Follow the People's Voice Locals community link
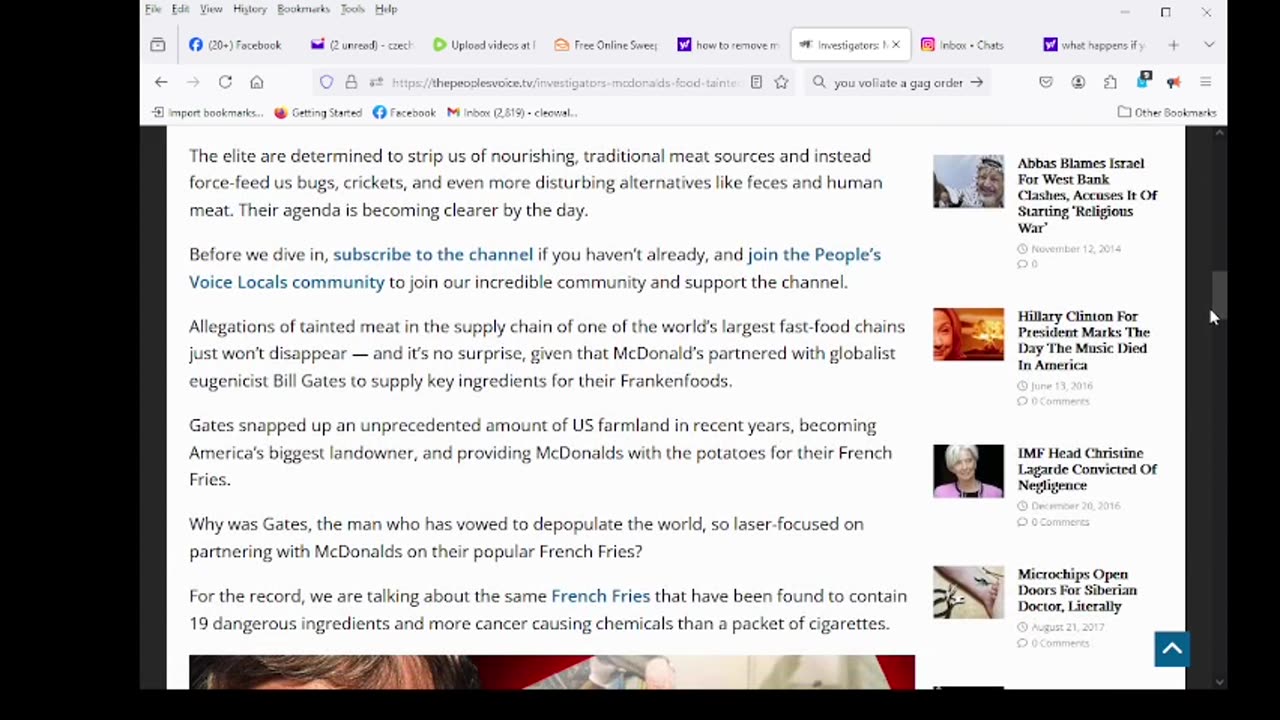 tap(535, 268)
